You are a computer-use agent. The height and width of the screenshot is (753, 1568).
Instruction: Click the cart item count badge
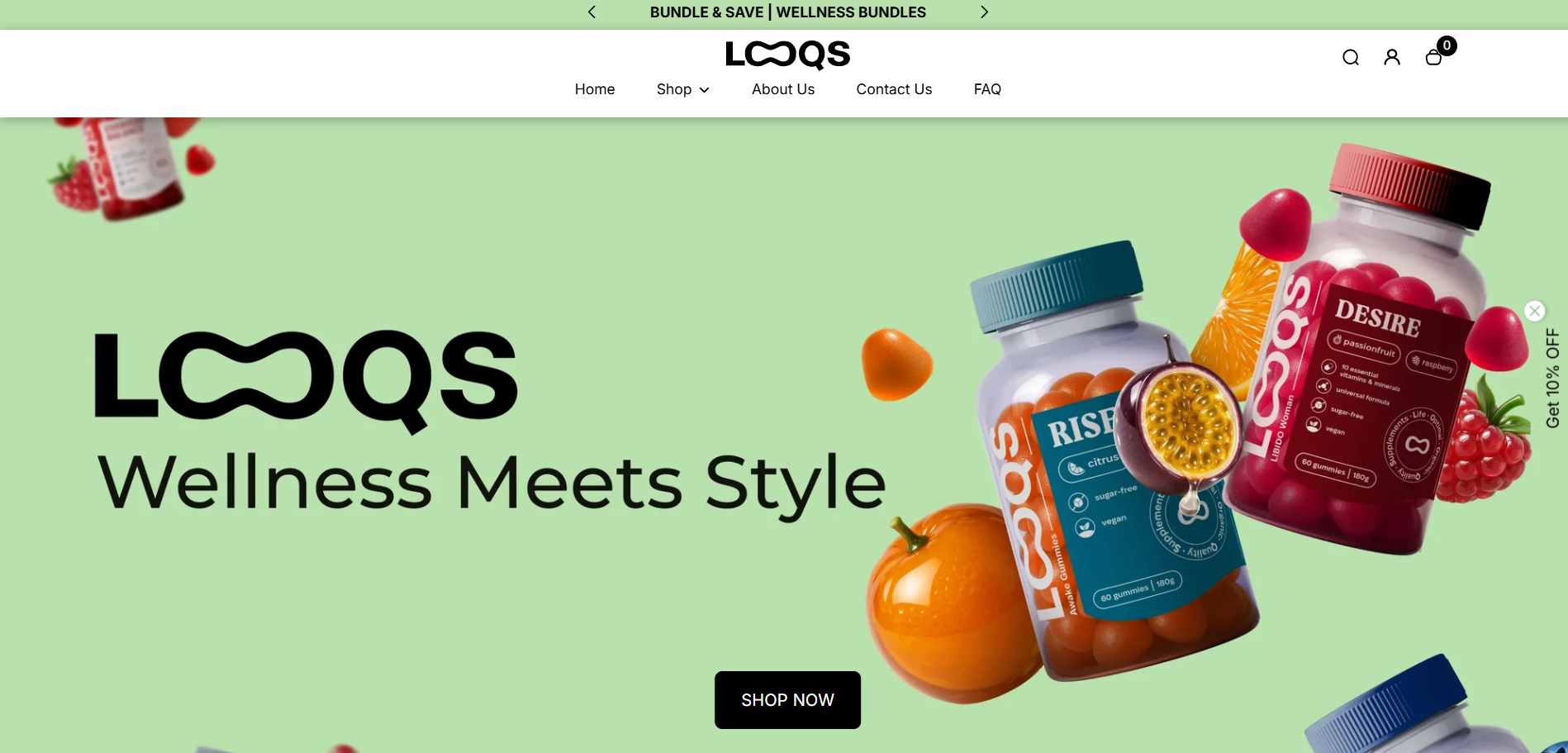[x=1447, y=45]
